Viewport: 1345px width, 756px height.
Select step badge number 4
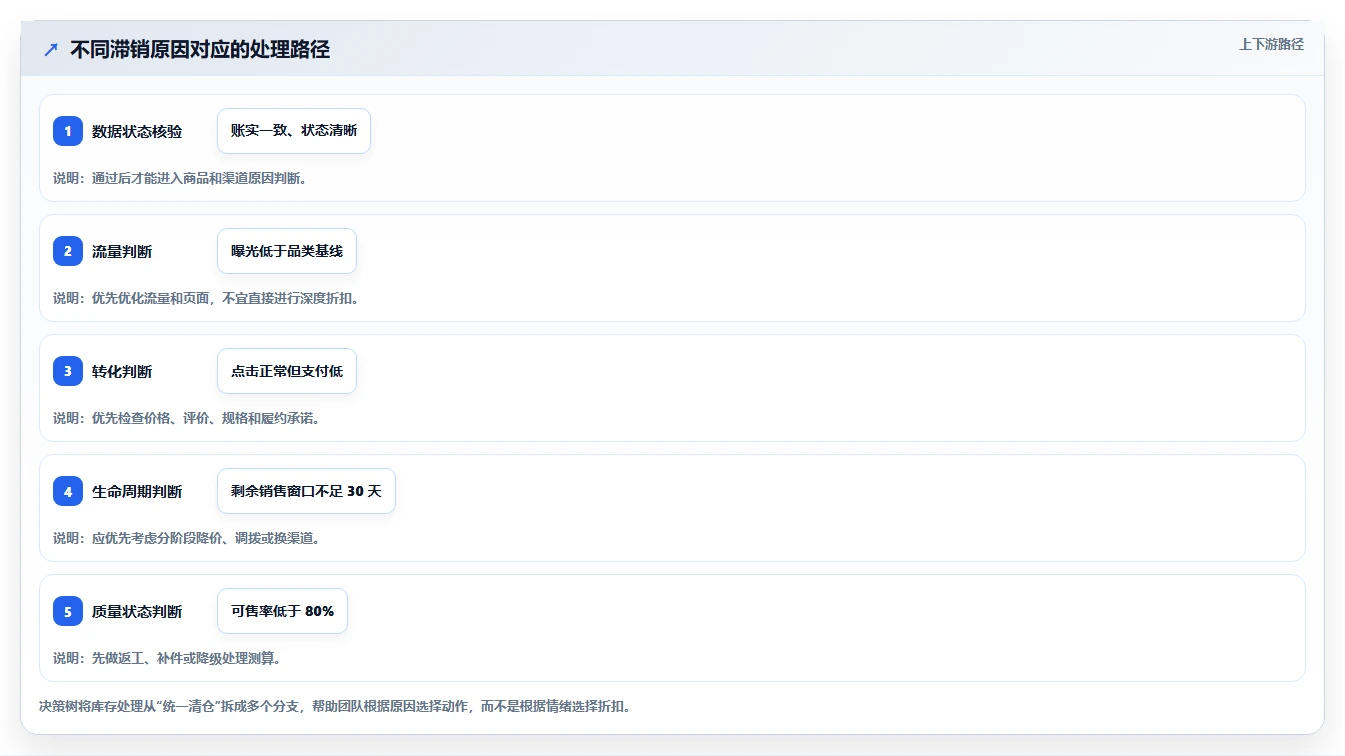coord(68,491)
